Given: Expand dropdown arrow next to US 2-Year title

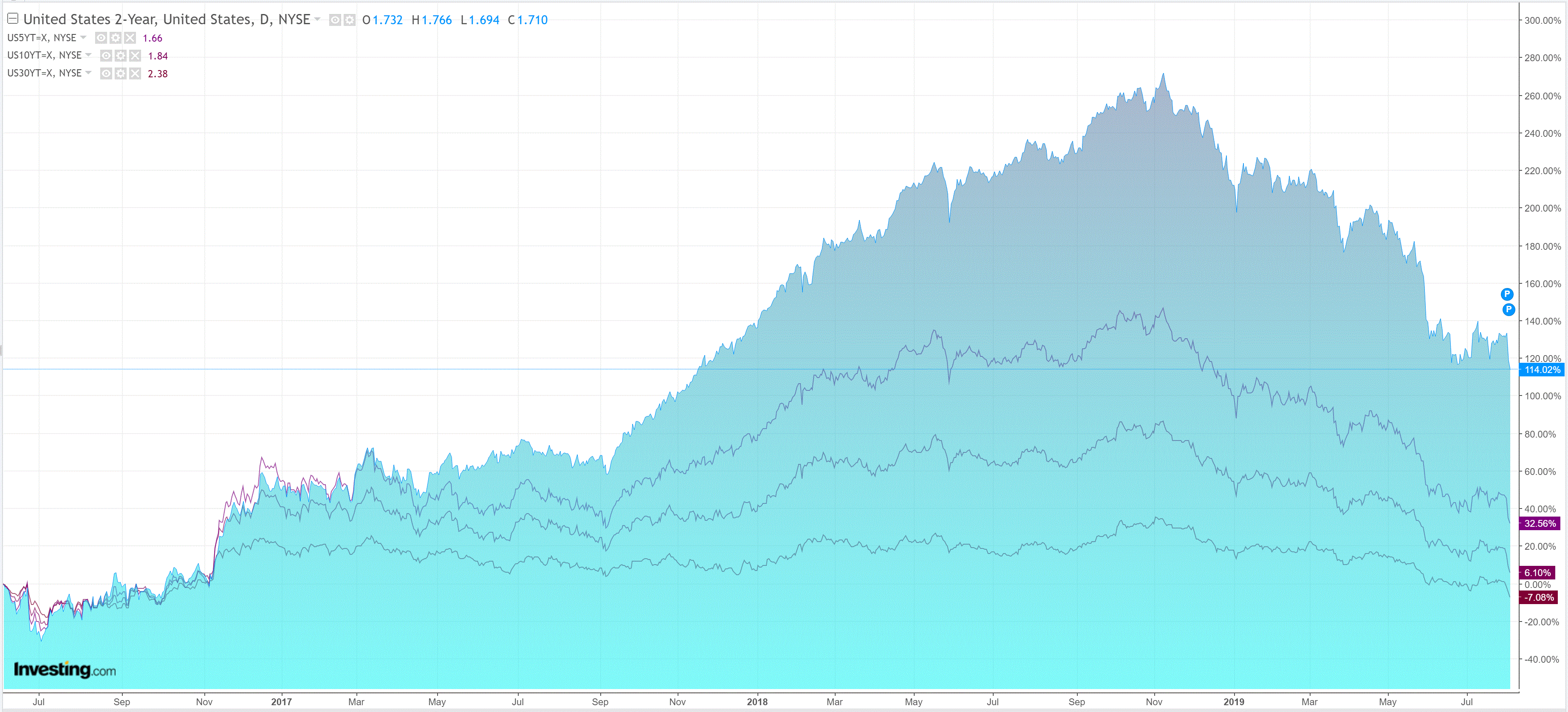Looking at the screenshot, I should [317, 20].
